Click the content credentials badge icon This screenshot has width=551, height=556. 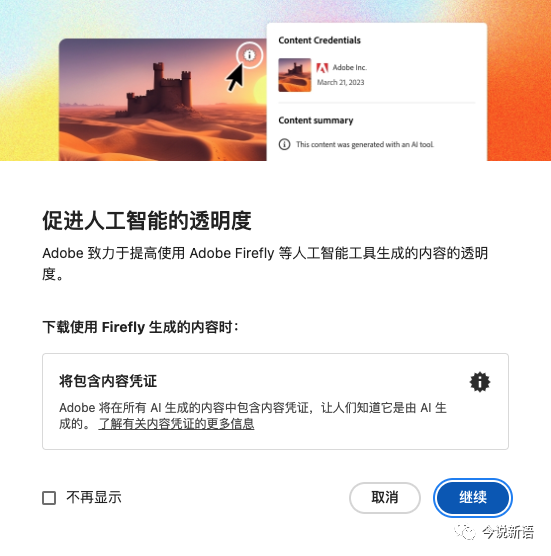pyautogui.click(x=480, y=382)
